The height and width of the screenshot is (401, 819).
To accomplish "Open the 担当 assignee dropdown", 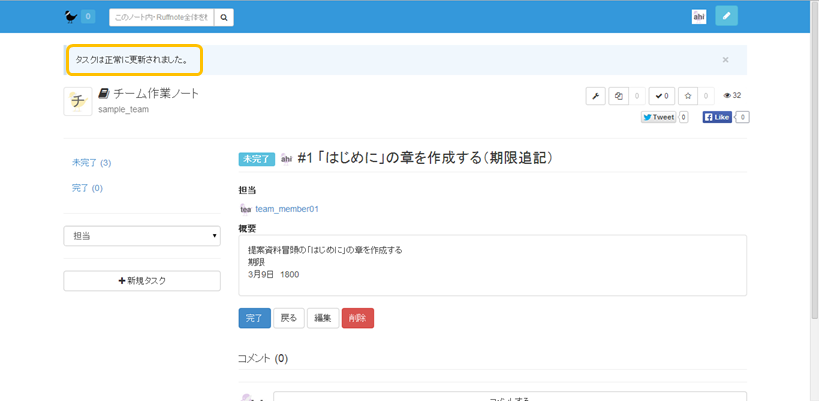I will click(141, 236).
